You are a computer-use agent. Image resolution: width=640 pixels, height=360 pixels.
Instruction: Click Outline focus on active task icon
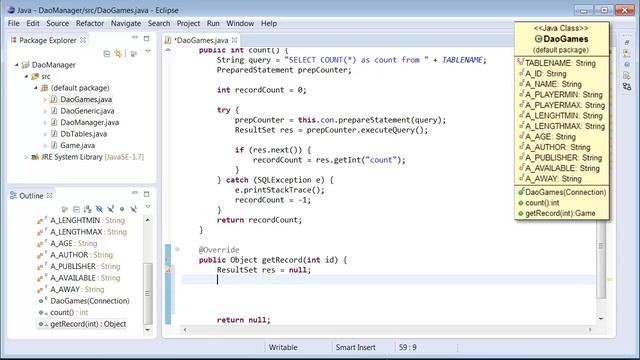tap(64, 209)
